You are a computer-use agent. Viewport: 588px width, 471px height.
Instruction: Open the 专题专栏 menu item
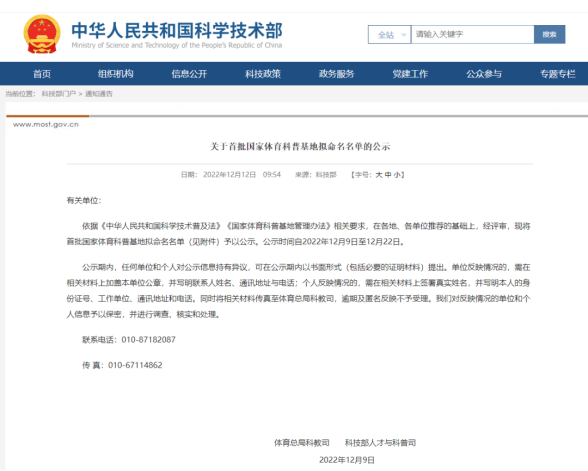click(558, 74)
